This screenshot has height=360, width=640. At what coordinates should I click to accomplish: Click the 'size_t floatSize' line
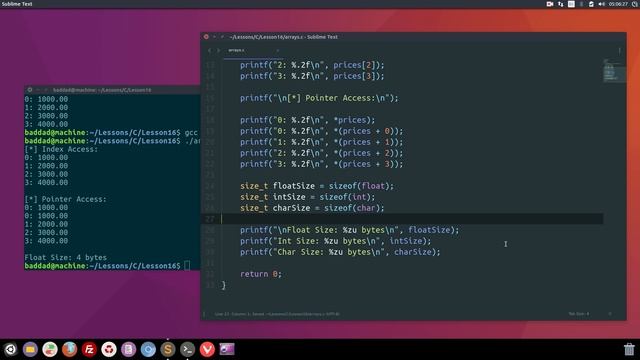(317, 186)
